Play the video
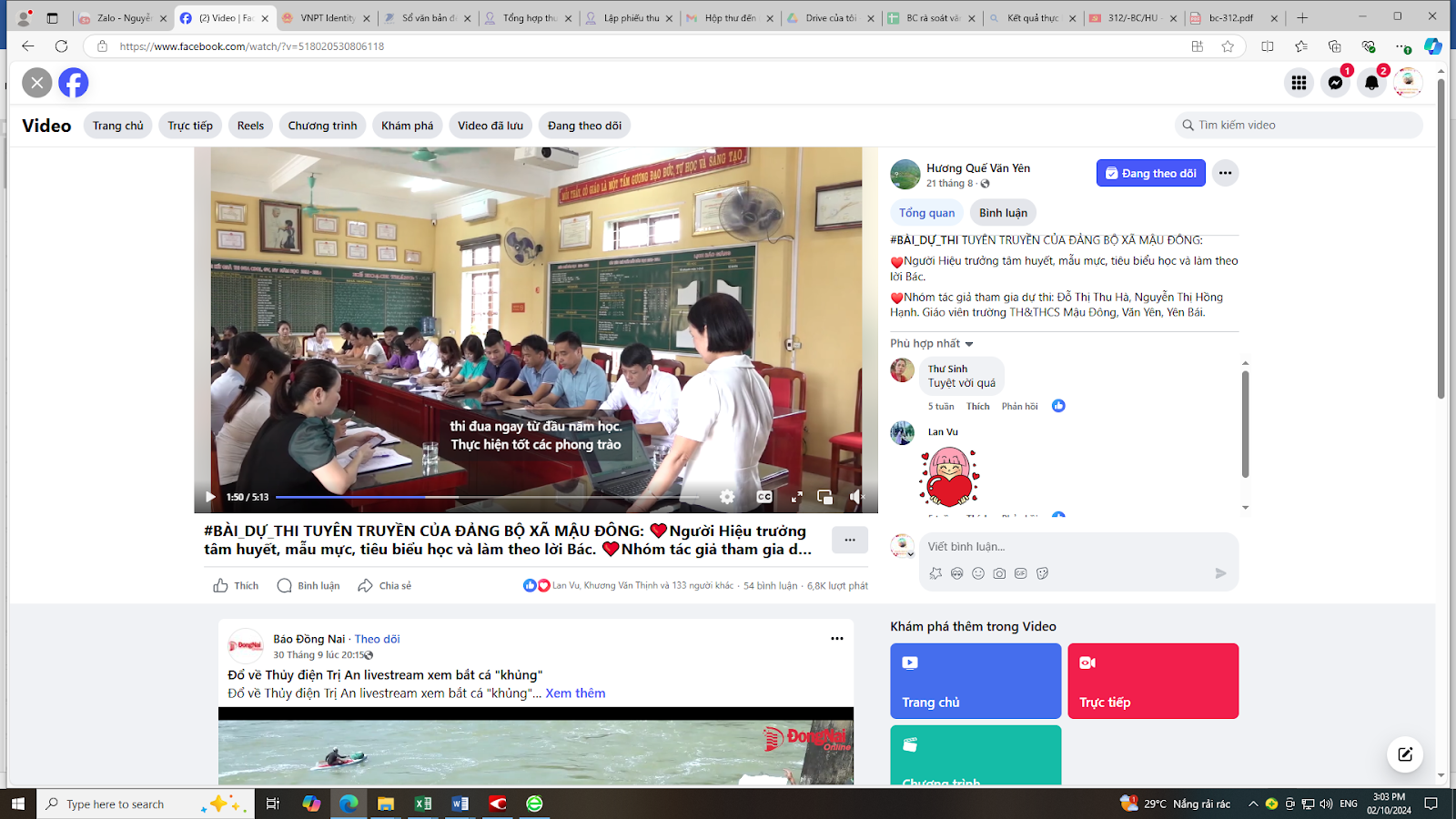The width and height of the screenshot is (1456, 819). (x=210, y=497)
